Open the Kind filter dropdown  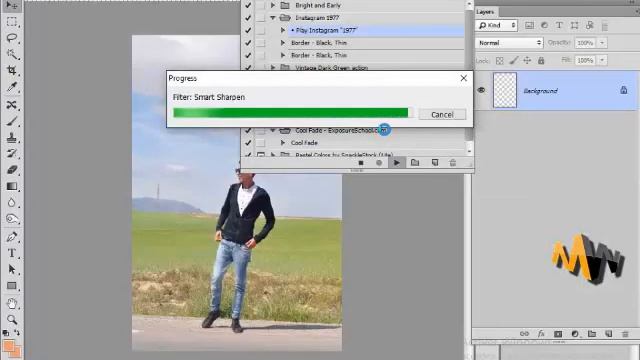tap(497, 25)
